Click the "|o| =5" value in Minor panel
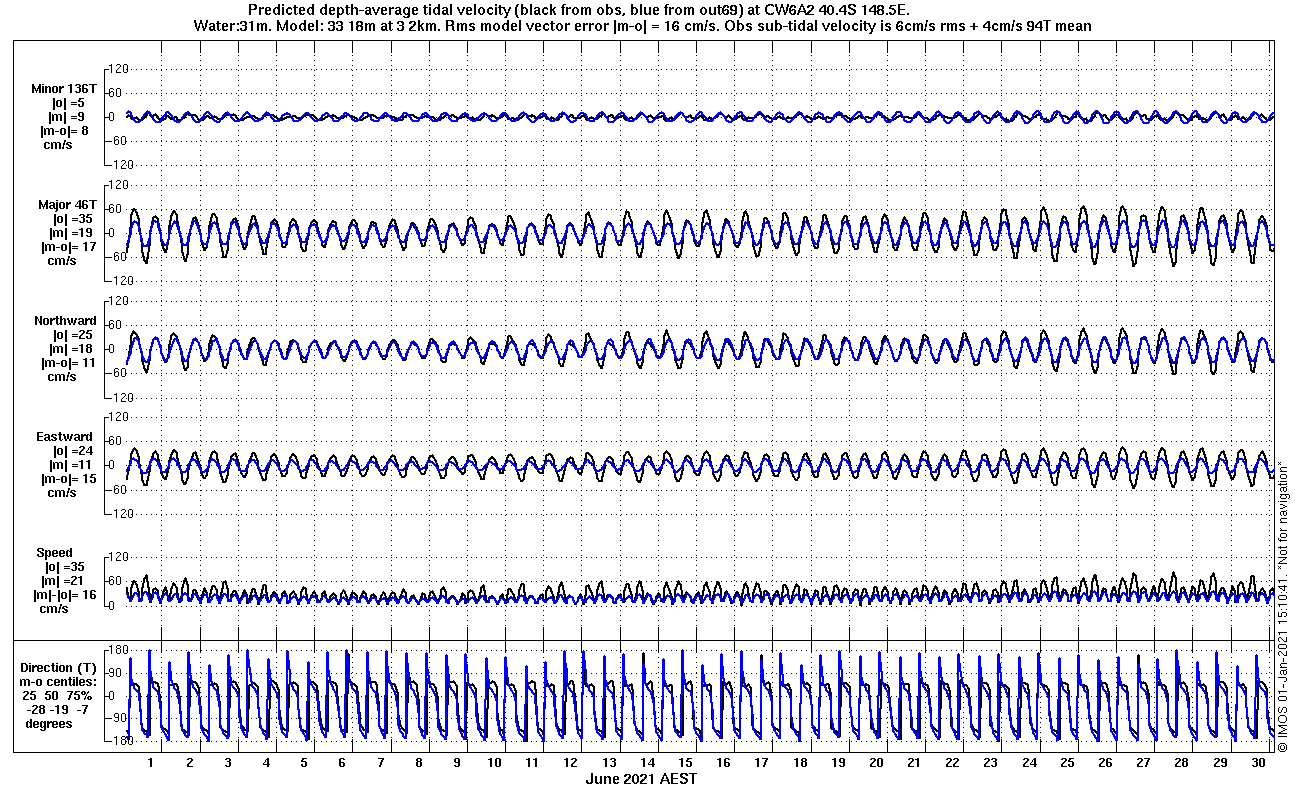 click(70, 102)
